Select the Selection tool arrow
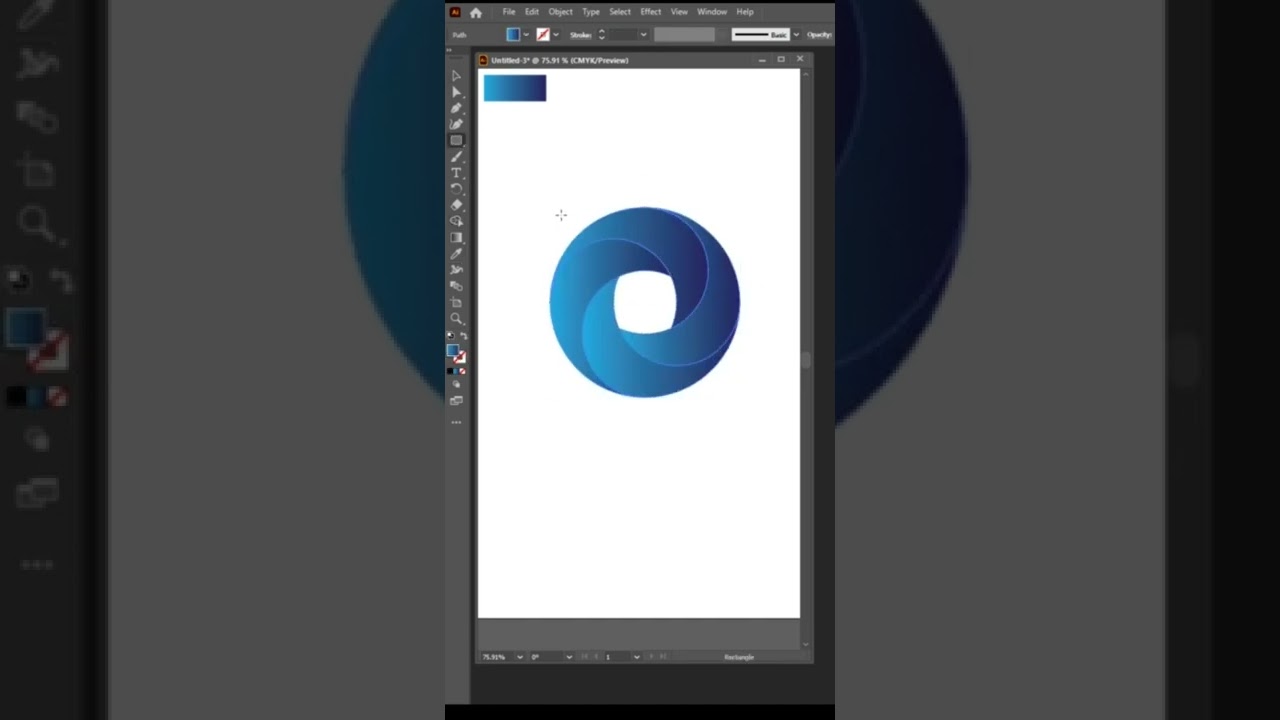The width and height of the screenshot is (1280, 720). 456,75
